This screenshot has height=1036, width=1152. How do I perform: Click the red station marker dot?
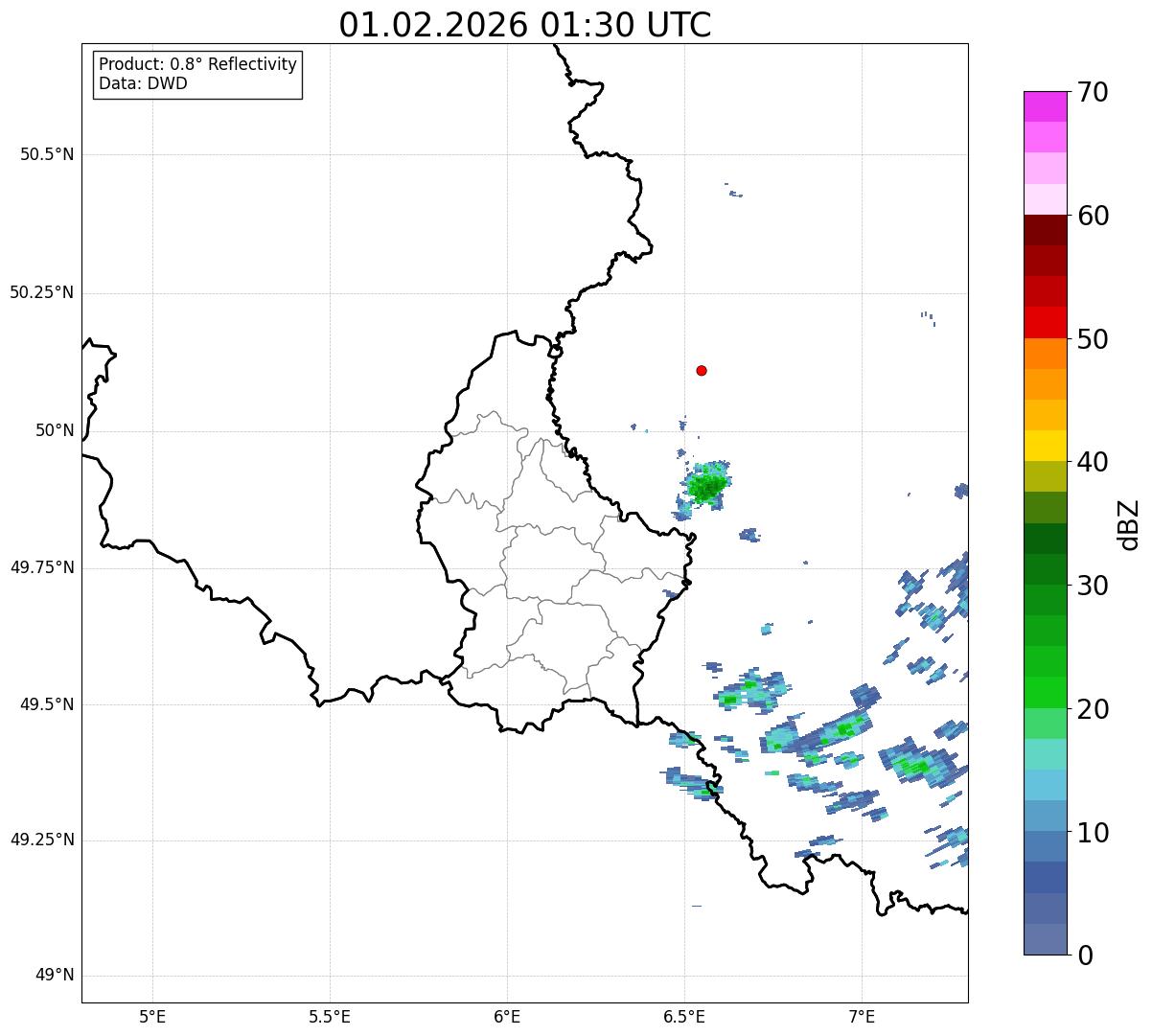(x=702, y=370)
